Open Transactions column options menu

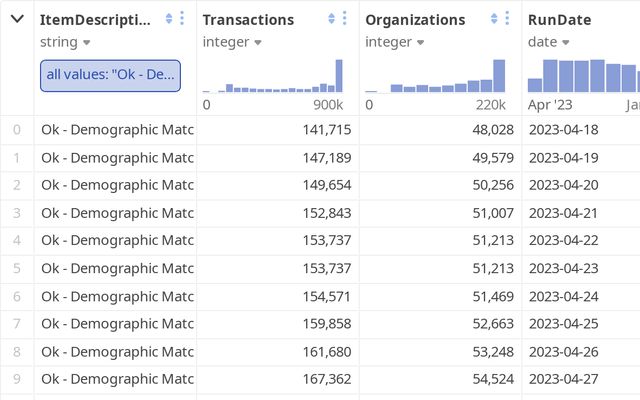tap(345, 19)
